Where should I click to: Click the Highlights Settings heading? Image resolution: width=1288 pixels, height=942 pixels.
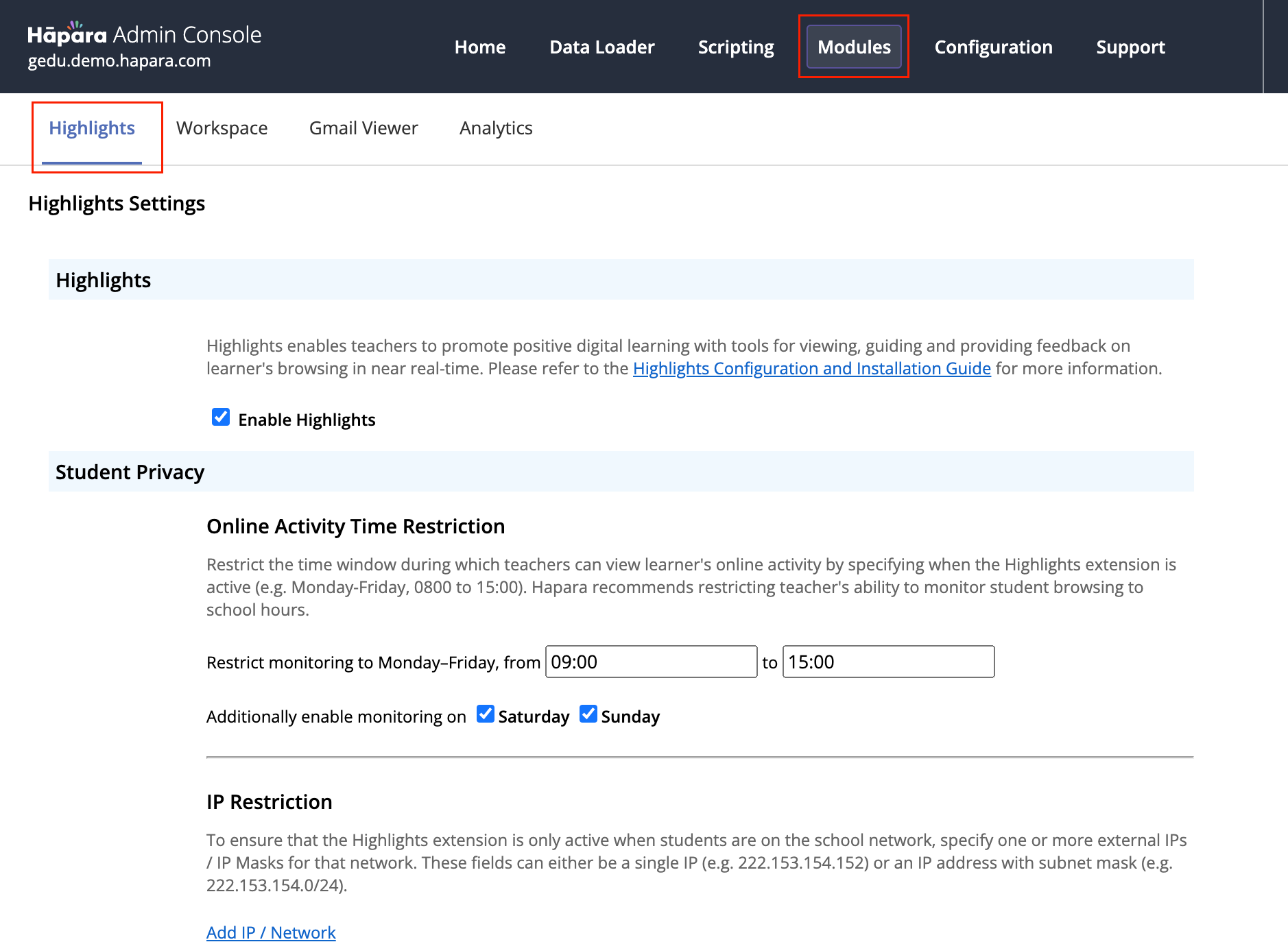[x=117, y=203]
